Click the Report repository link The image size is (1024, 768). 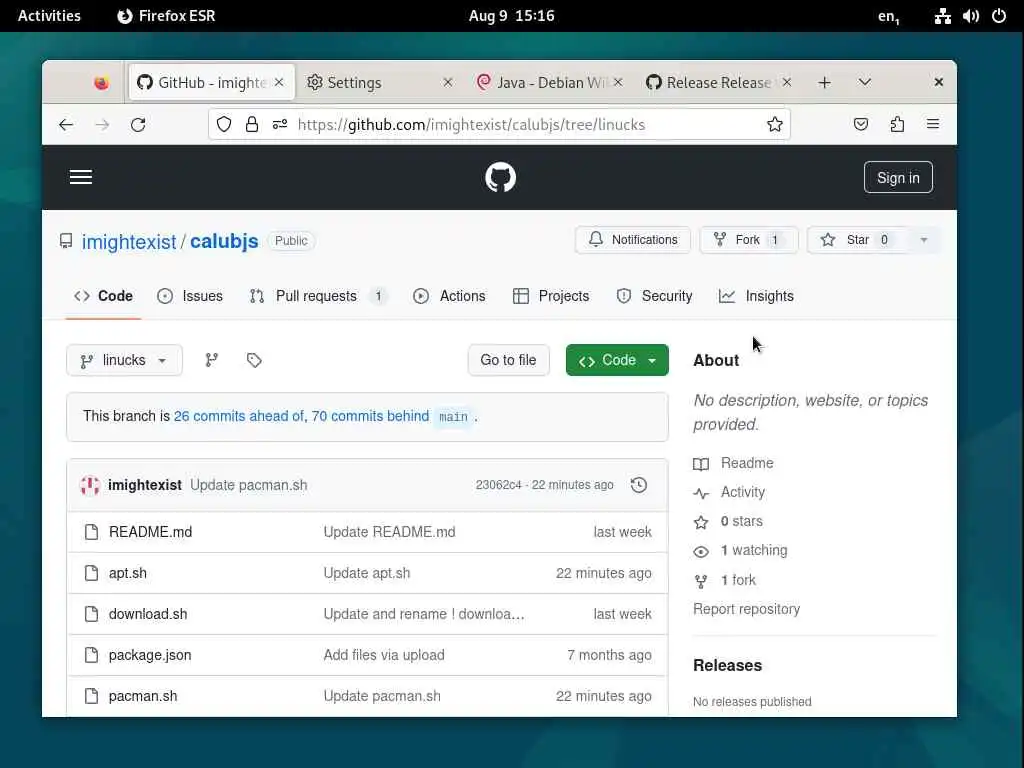[x=746, y=609]
